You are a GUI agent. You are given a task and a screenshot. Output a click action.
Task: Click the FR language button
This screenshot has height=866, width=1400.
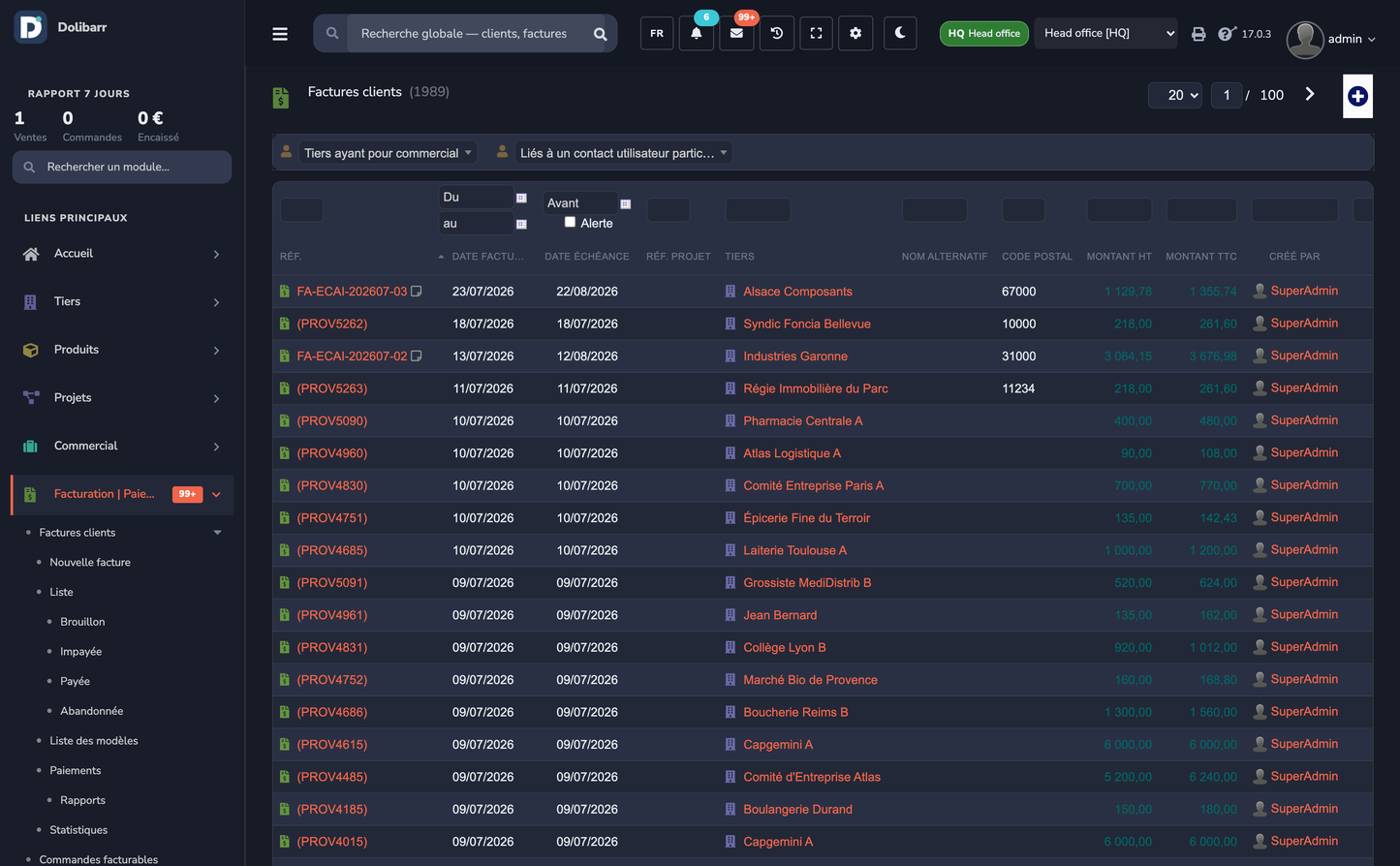coord(657,33)
